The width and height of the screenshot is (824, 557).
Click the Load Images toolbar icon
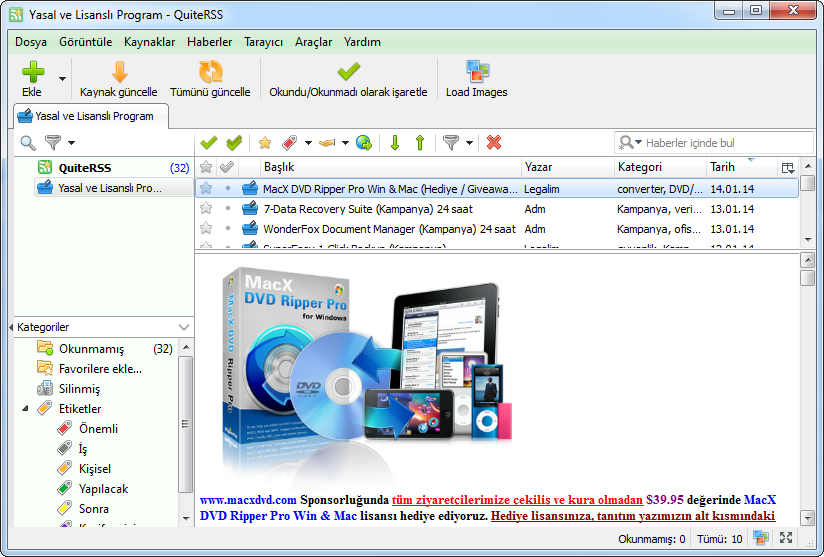point(476,72)
